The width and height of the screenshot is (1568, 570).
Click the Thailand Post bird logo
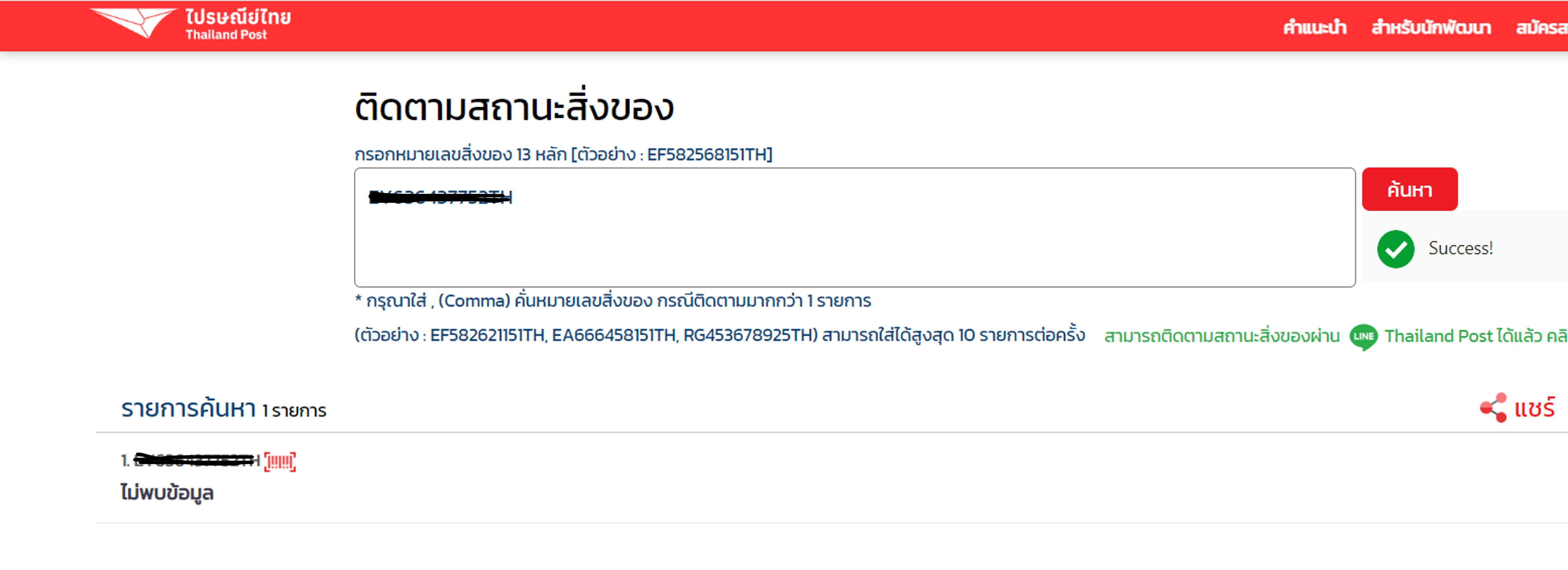tap(133, 23)
